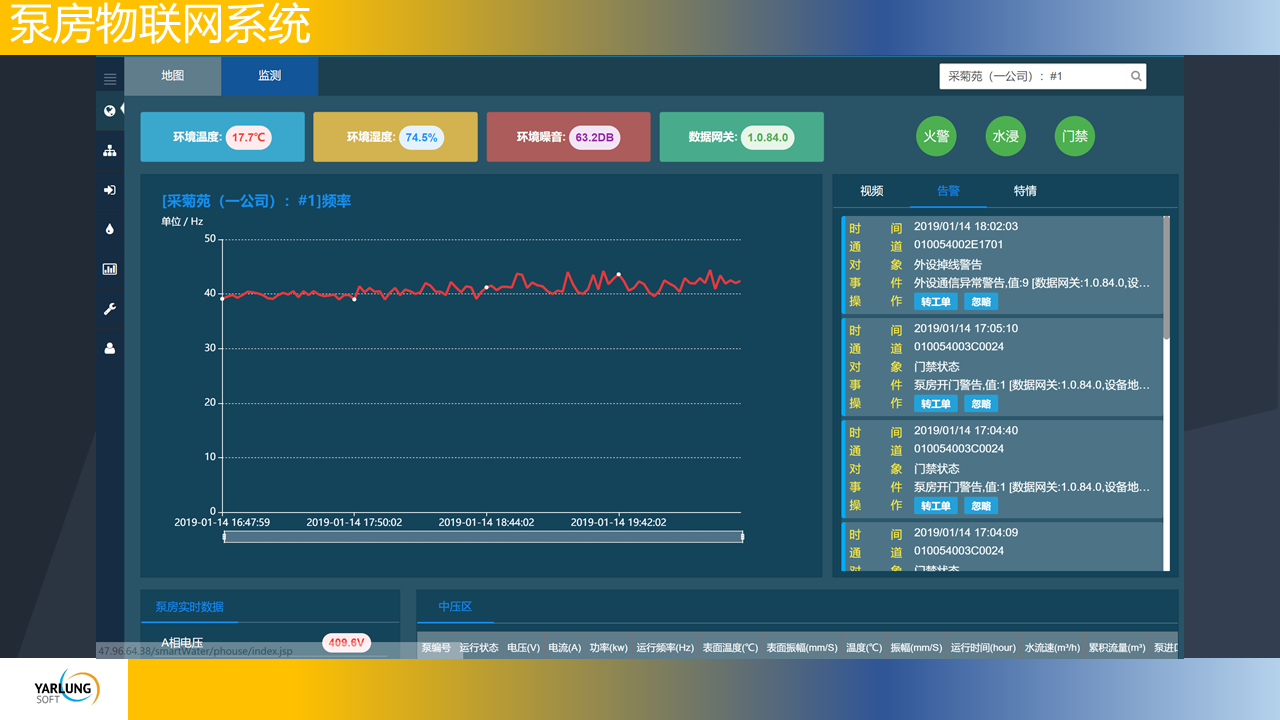The height and width of the screenshot is (720, 1280).
Task: Click the chart zoom slider left handle
Action: (x=224, y=537)
